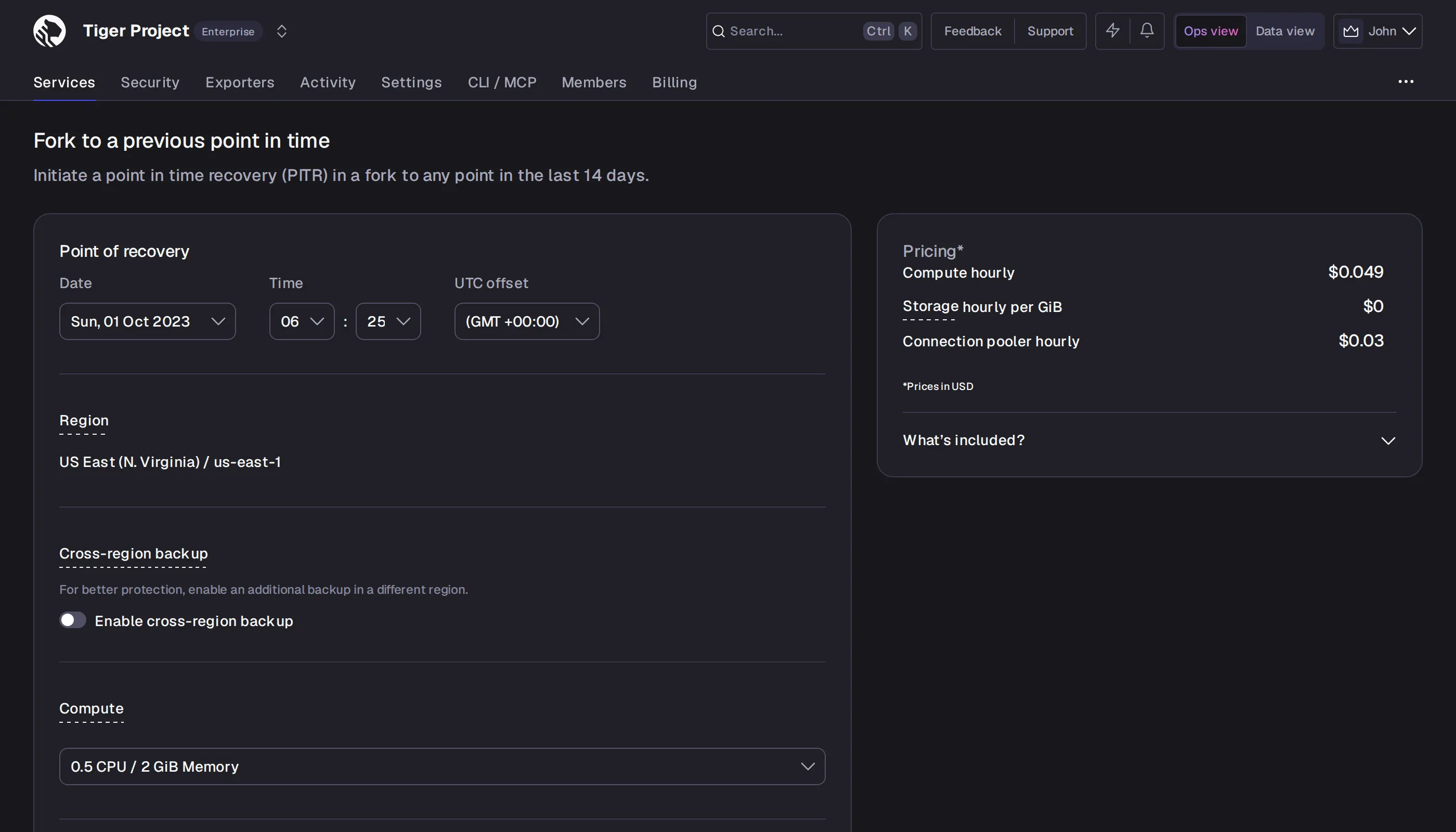Click the $0.03 connection pooler price
This screenshot has height=832, width=1456.
click(1361, 341)
